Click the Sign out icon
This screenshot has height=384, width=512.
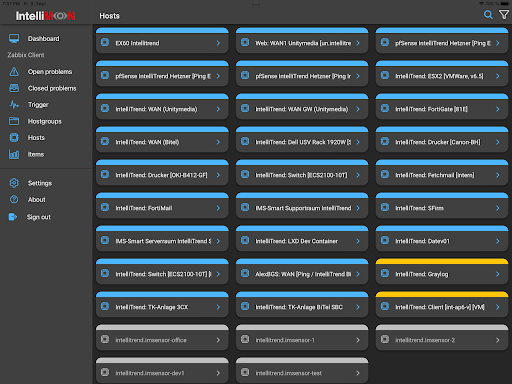pos(13,217)
